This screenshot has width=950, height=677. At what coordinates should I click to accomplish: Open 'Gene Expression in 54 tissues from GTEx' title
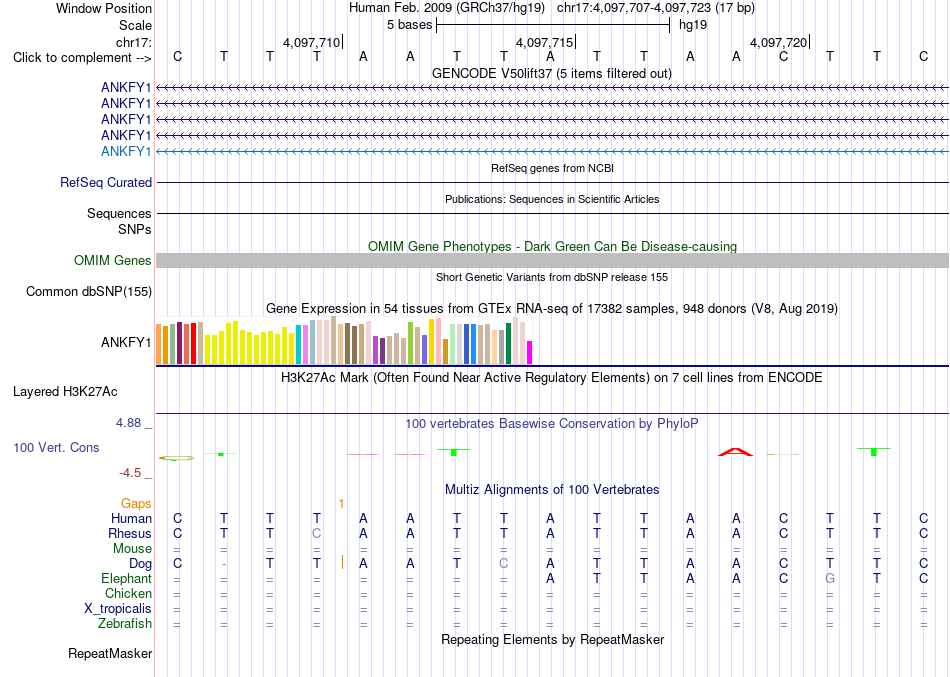point(552,308)
